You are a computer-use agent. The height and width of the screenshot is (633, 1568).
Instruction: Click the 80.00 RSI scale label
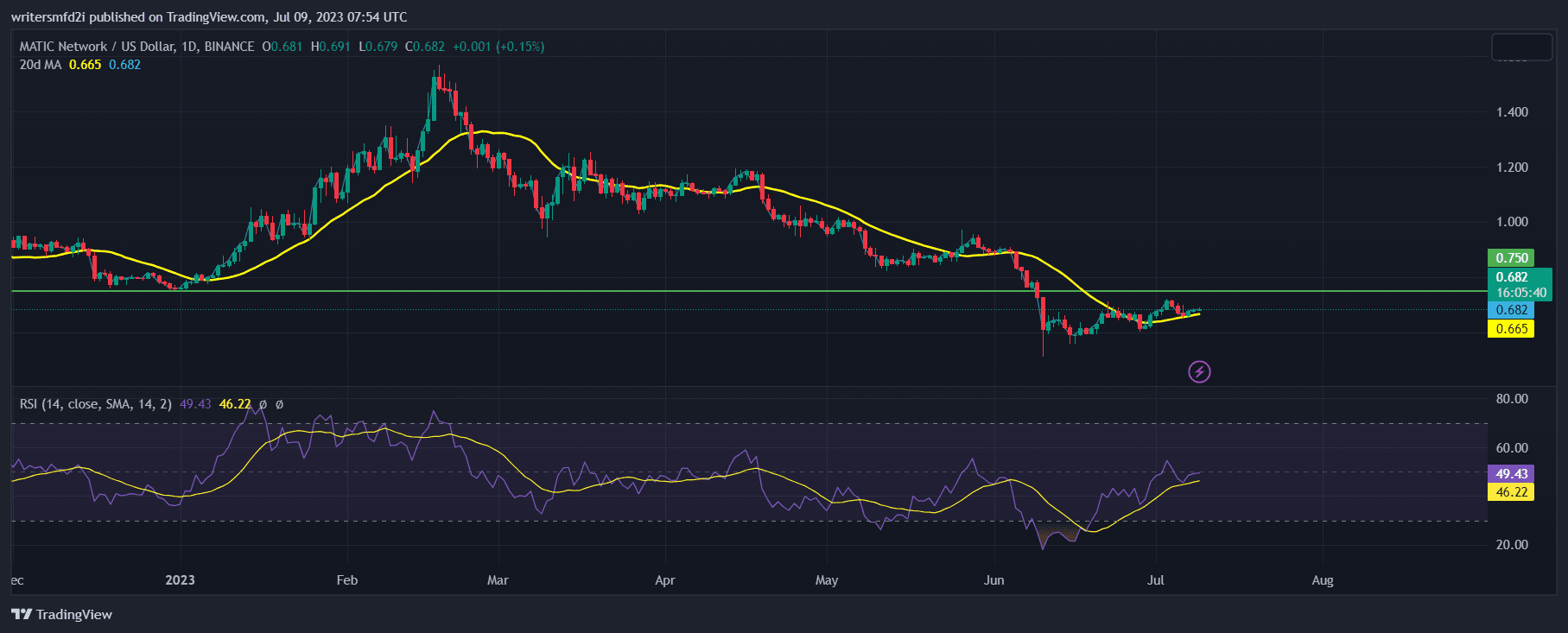tap(1511, 399)
